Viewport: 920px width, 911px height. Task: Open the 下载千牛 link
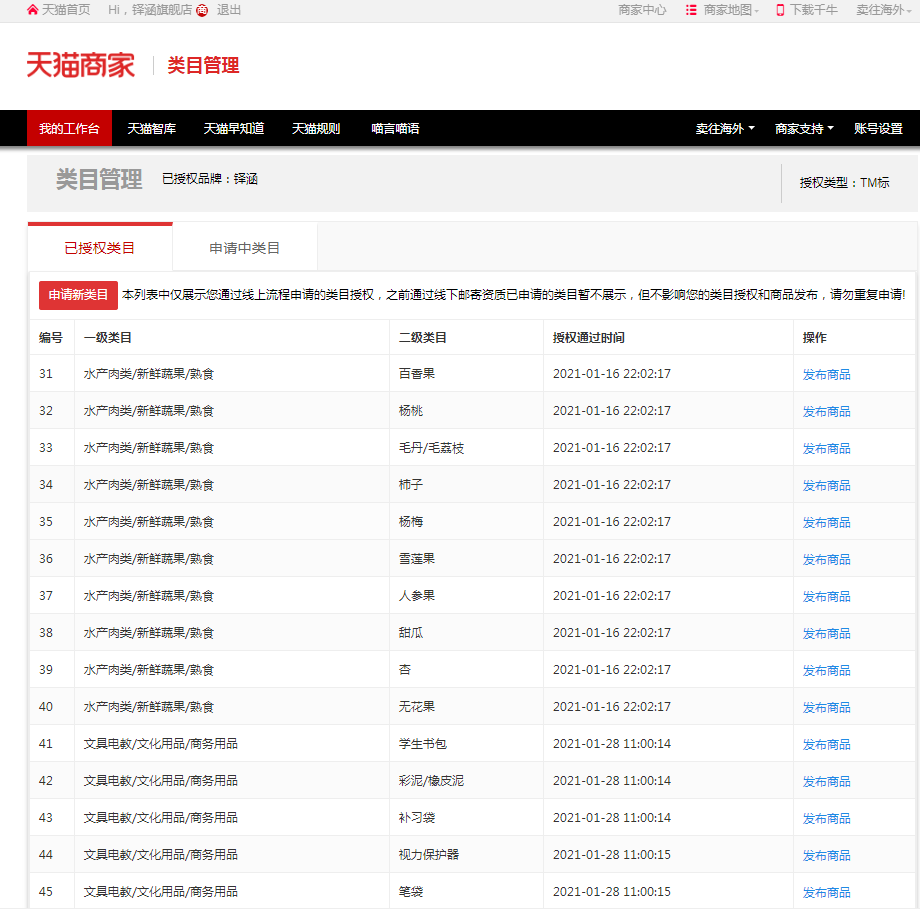click(x=813, y=10)
